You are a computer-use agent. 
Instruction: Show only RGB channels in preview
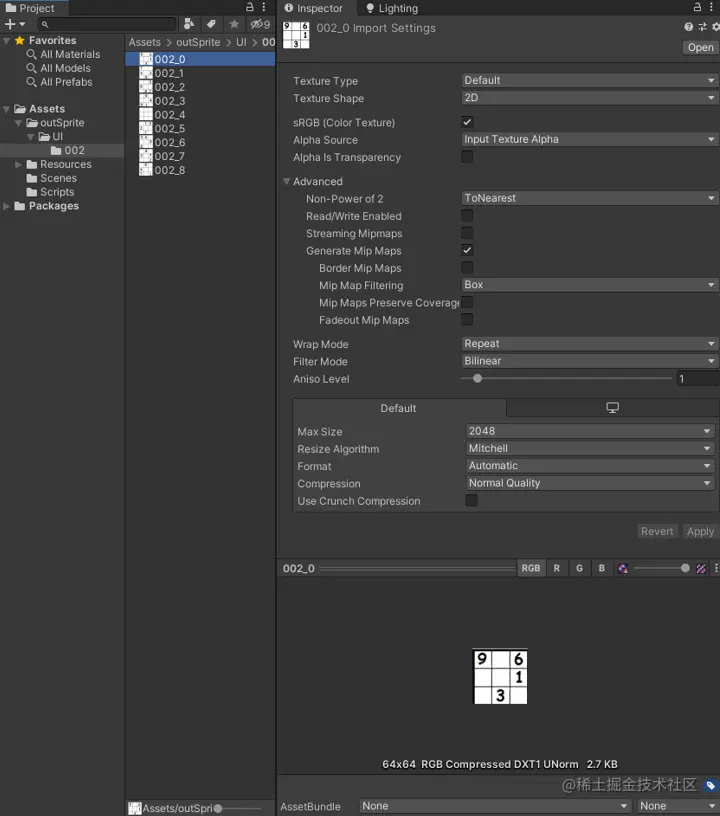531,568
